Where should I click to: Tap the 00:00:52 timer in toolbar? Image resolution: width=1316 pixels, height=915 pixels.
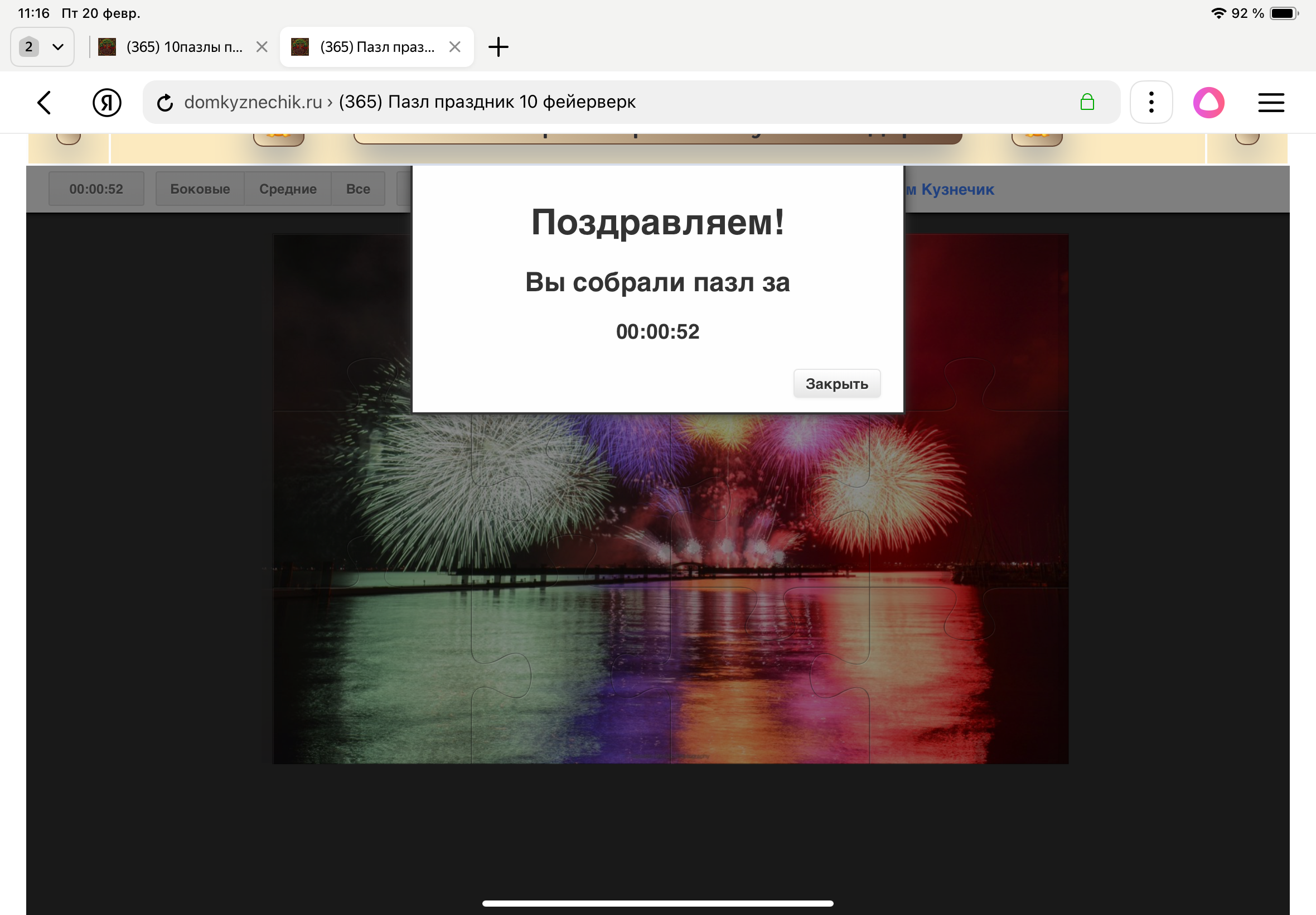(96, 189)
